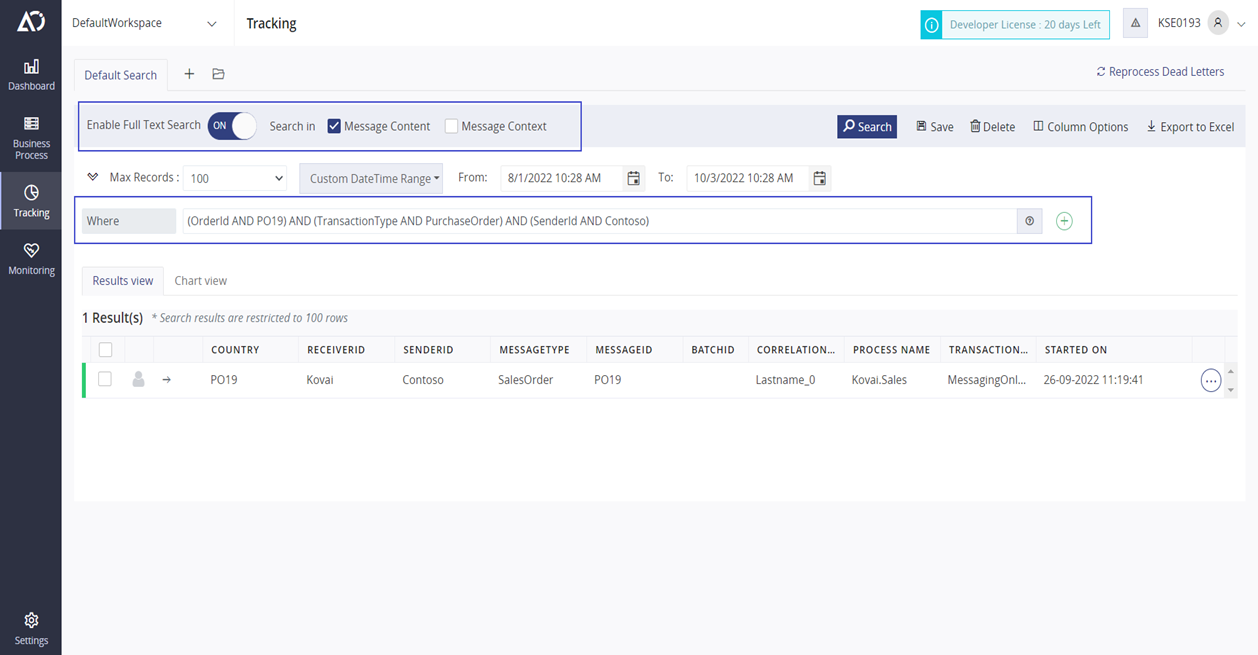The height and width of the screenshot is (655, 1258).
Task: Uncheck Message Content checkbox
Action: [x=334, y=126]
